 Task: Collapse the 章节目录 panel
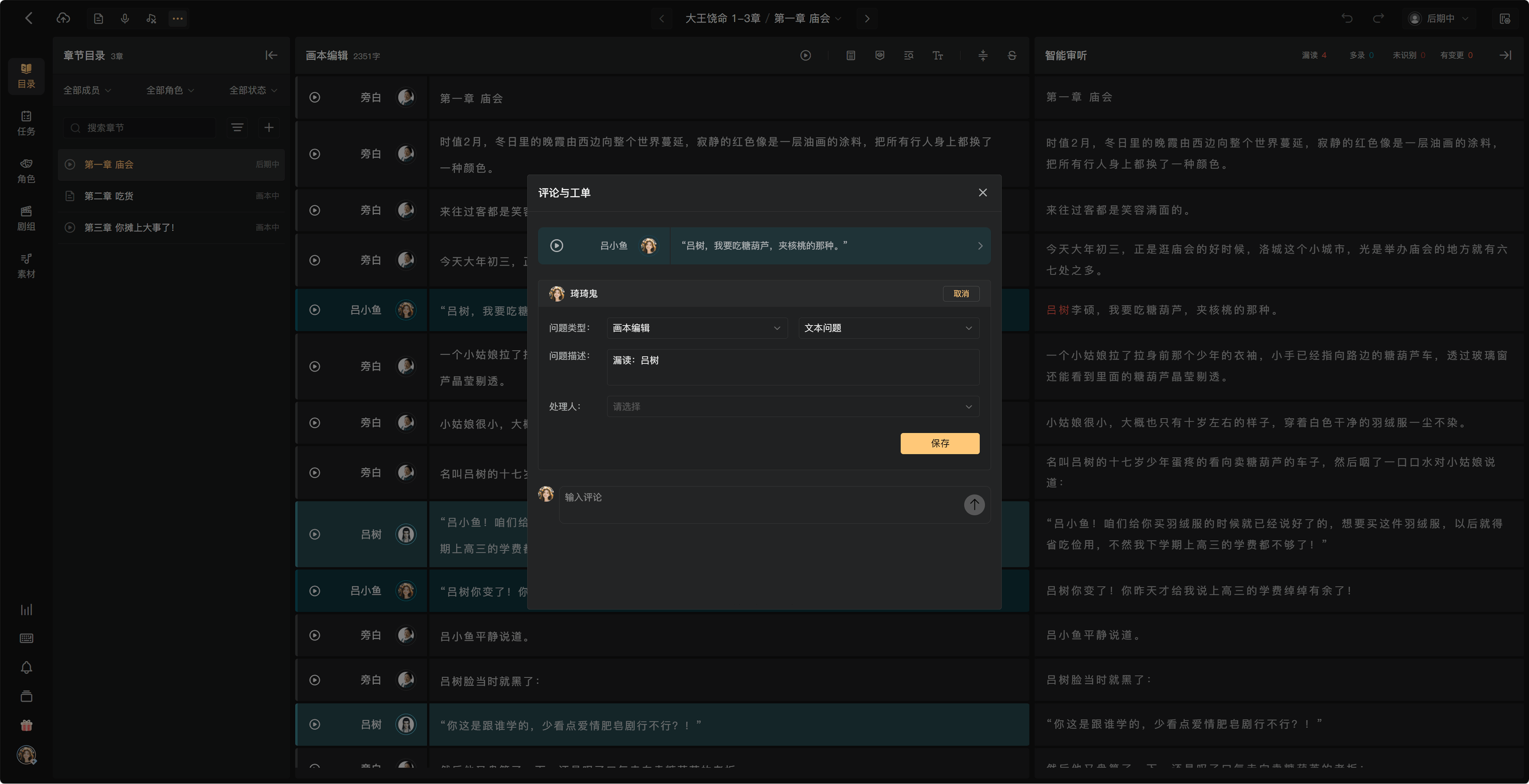coord(271,55)
